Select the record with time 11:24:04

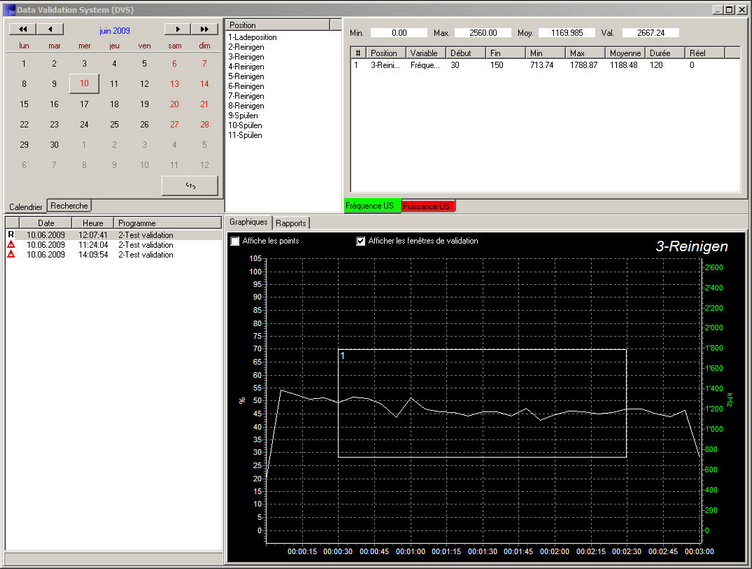114,245
